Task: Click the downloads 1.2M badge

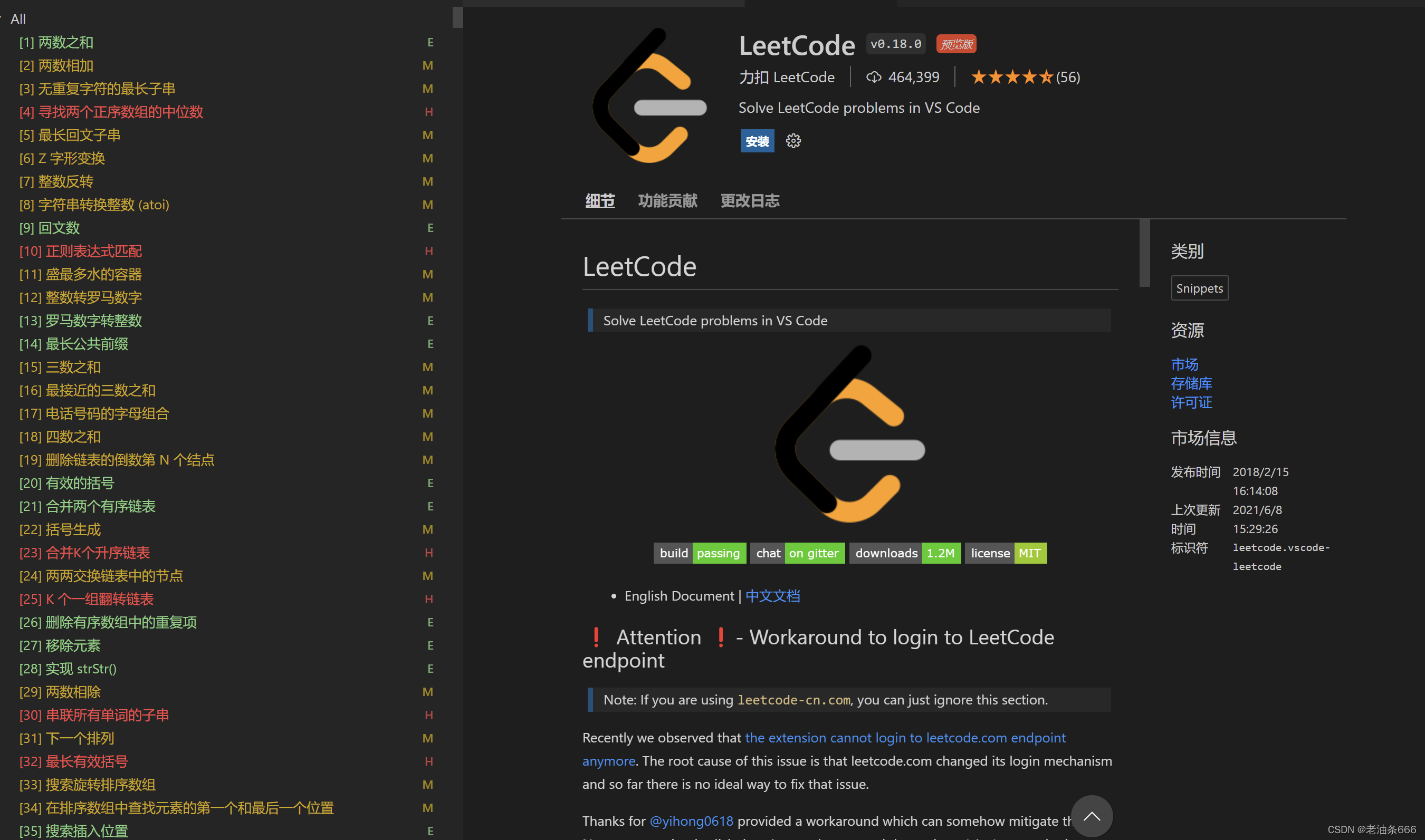Action: 905,553
